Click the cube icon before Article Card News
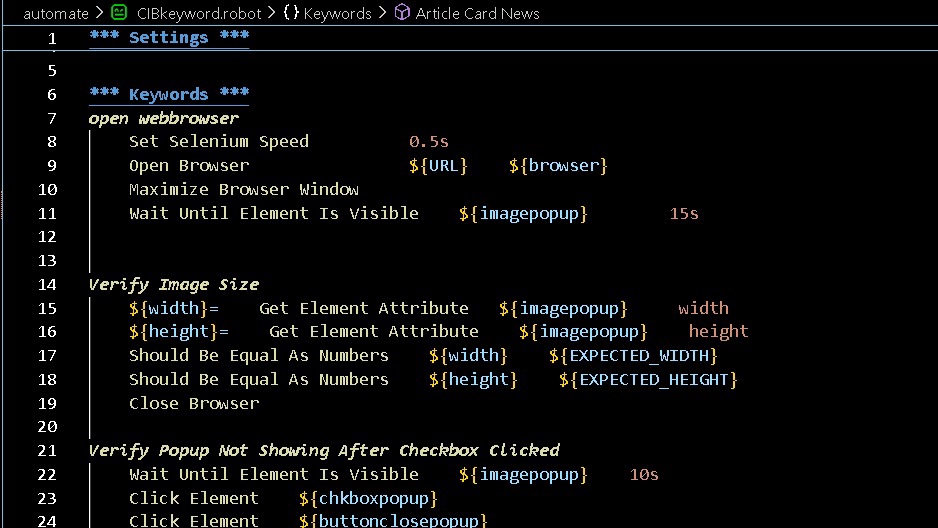The width and height of the screenshot is (938, 528). point(402,13)
